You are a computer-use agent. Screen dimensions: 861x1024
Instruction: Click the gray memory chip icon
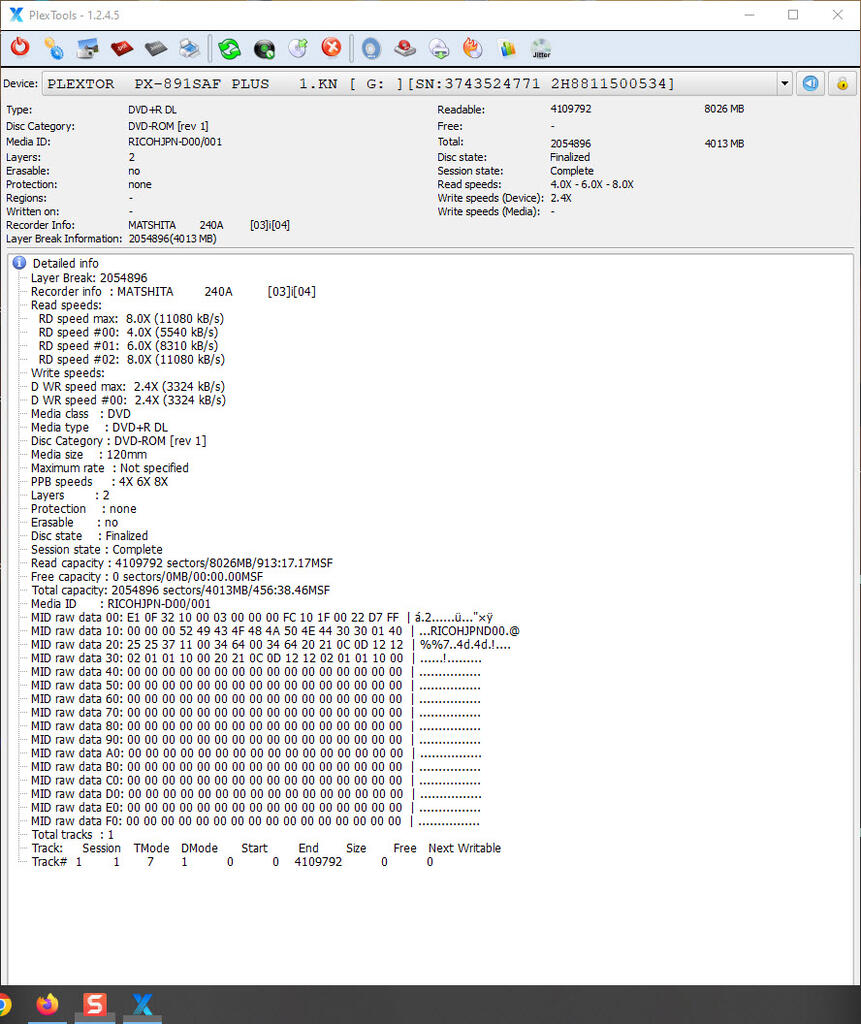(155, 48)
